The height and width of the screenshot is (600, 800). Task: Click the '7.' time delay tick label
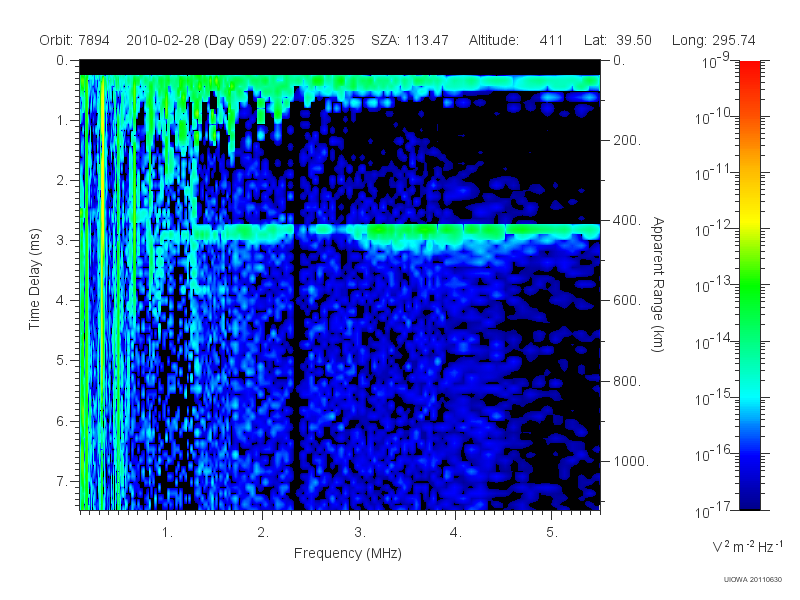(x=62, y=481)
